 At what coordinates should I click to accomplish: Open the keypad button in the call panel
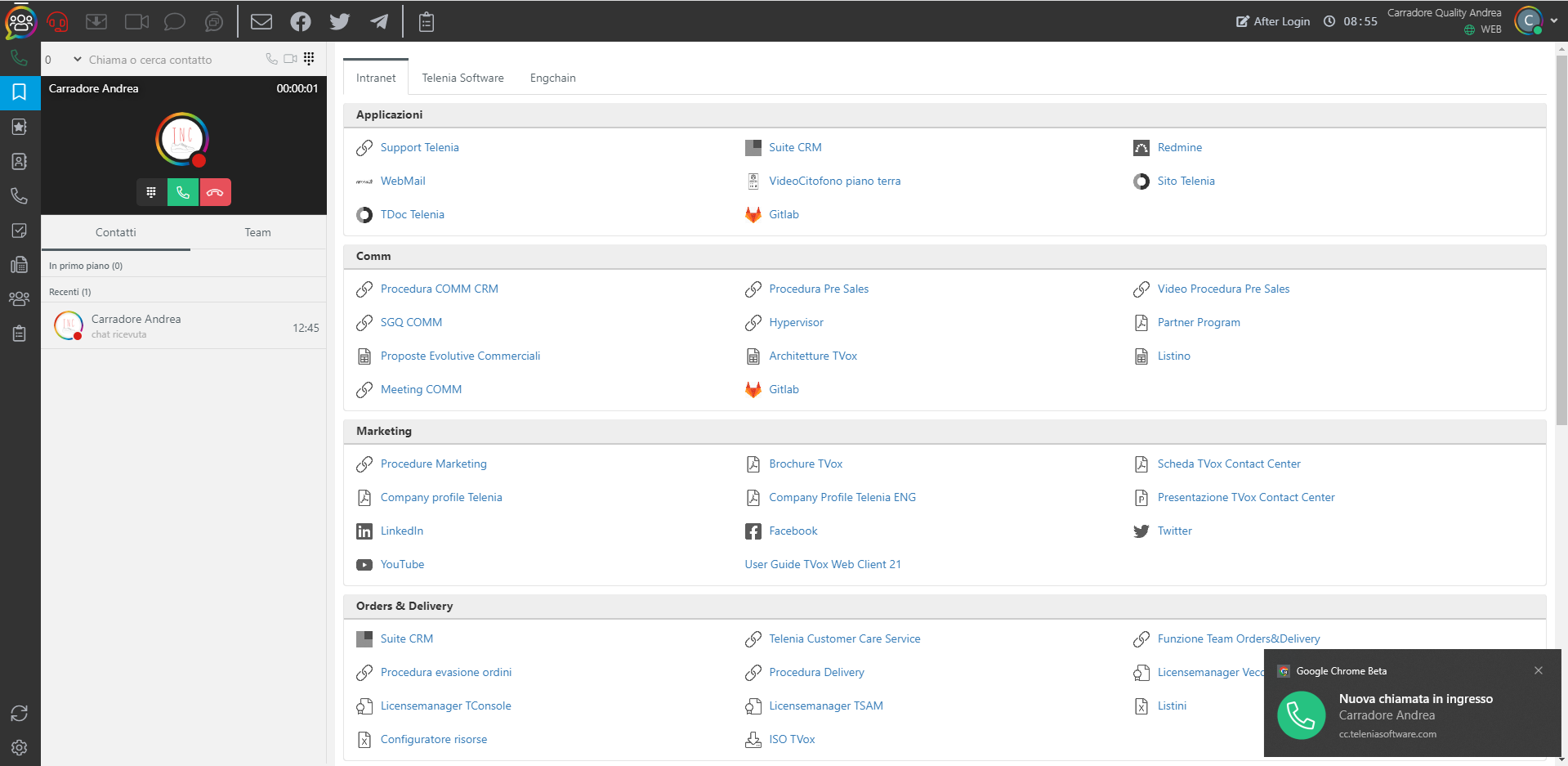click(151, 192)
